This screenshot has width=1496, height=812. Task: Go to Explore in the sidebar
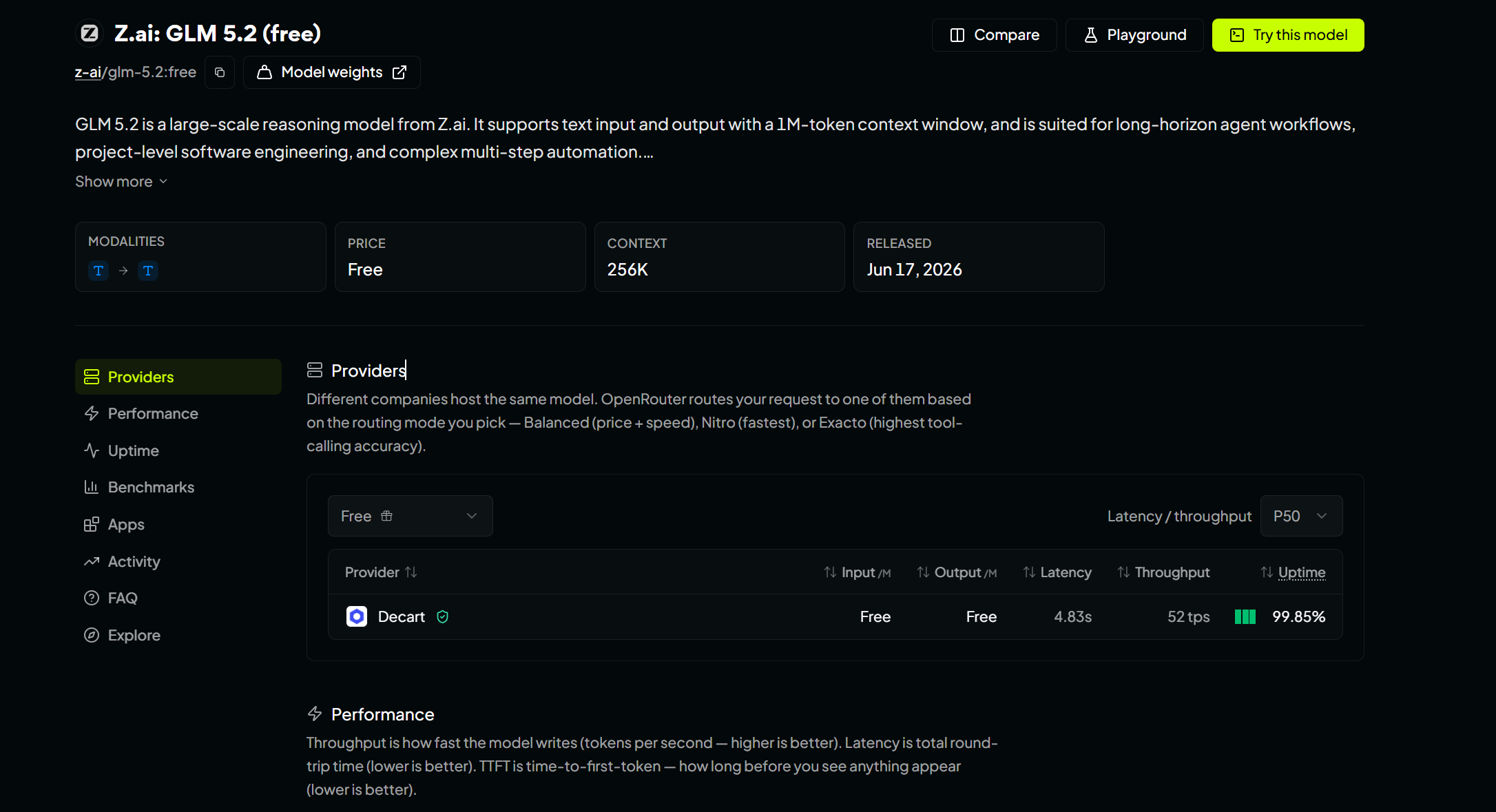(x=178, y=635)
